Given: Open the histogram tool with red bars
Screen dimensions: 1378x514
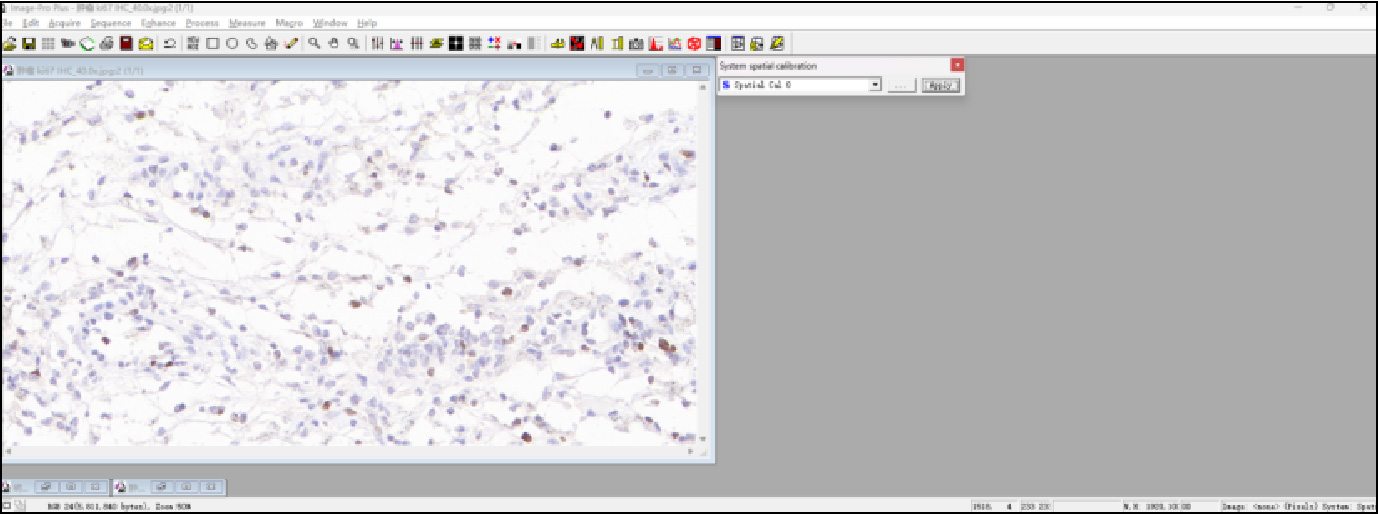Looking at the screenshot, I should pyautogui.click(x=656, y=43).
